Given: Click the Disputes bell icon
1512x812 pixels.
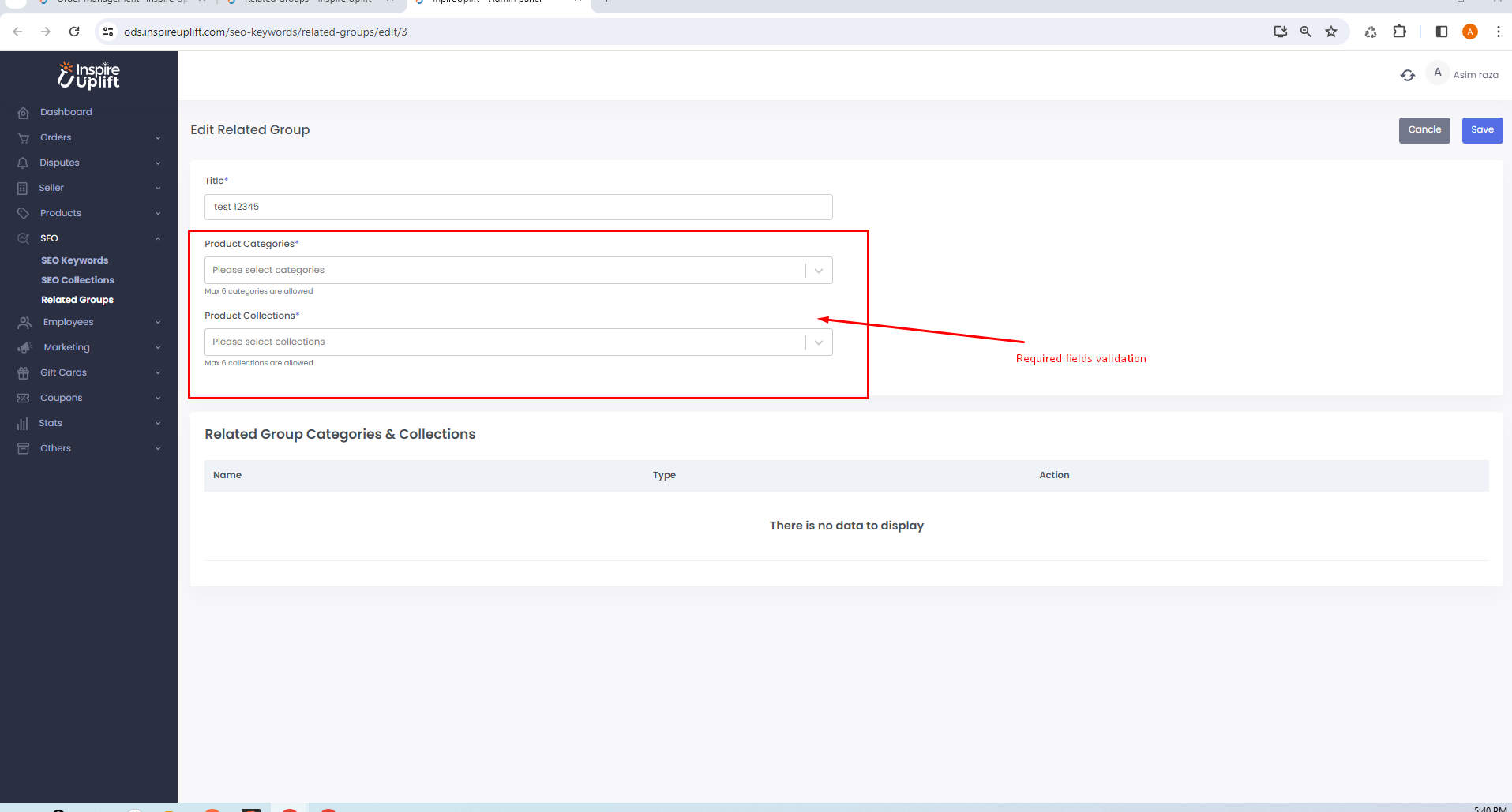Looking at the screenshot, I should pyautogui.click(x=23, y=163).
